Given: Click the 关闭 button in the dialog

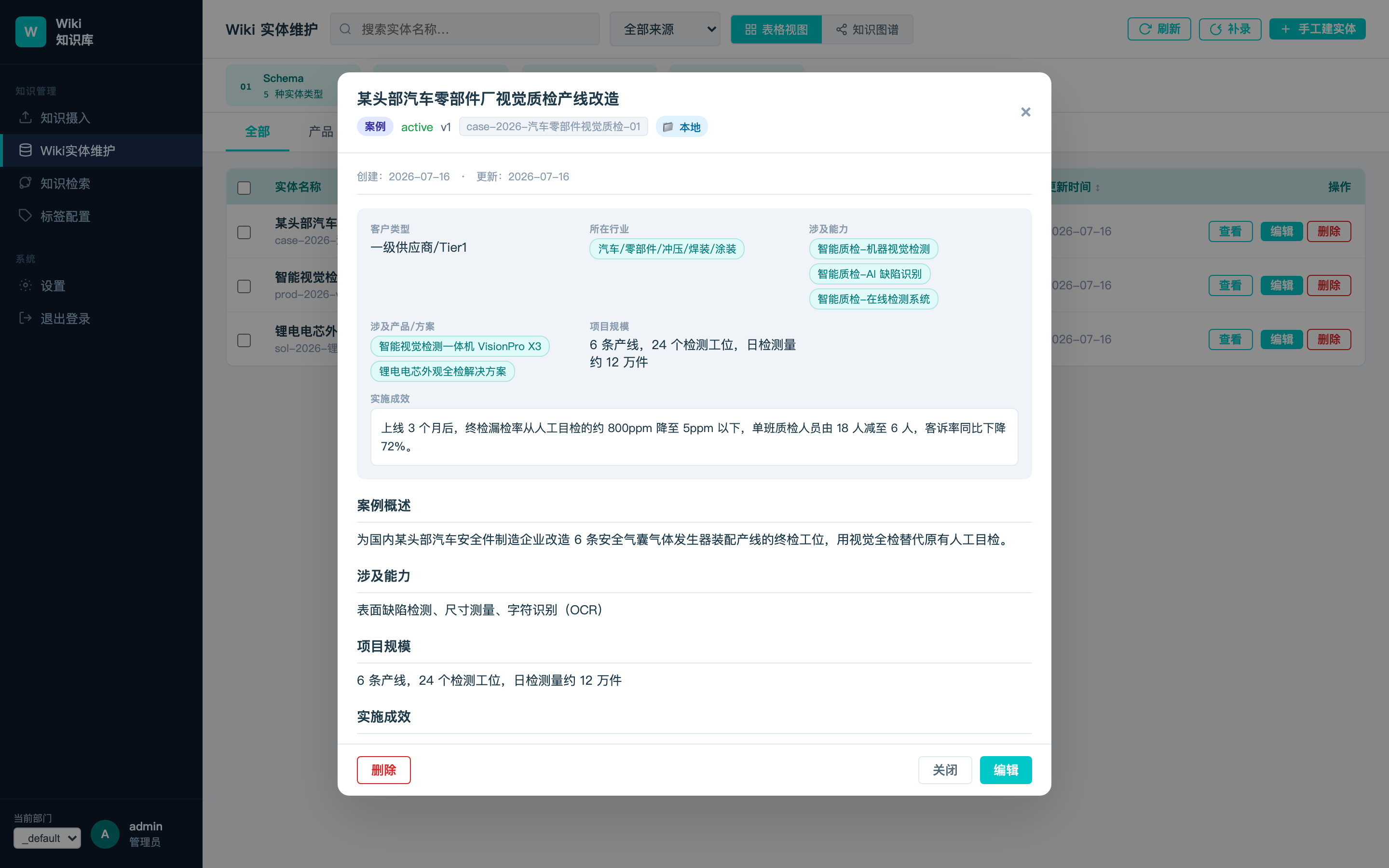Looking at the screenshot, I should tap(945, 770).
